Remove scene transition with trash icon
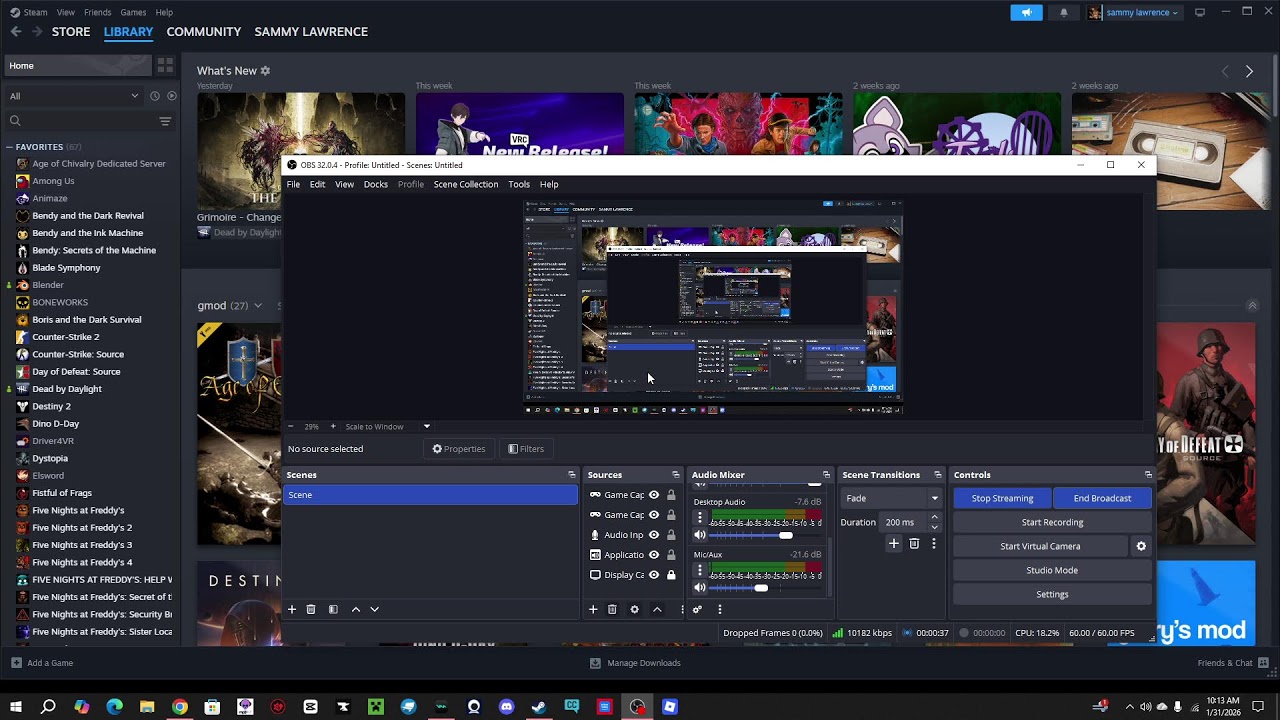This screenshot has height=720, width=1280. (914, 544)
